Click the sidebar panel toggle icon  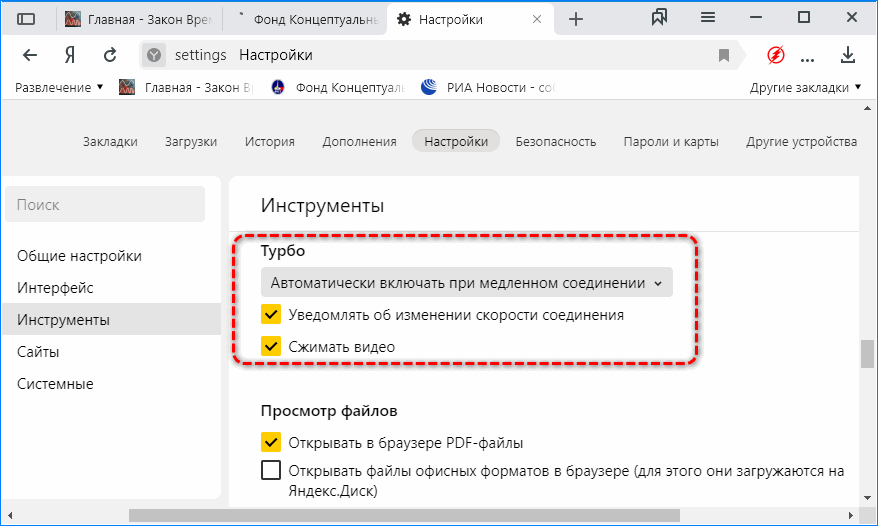[27, 19]
